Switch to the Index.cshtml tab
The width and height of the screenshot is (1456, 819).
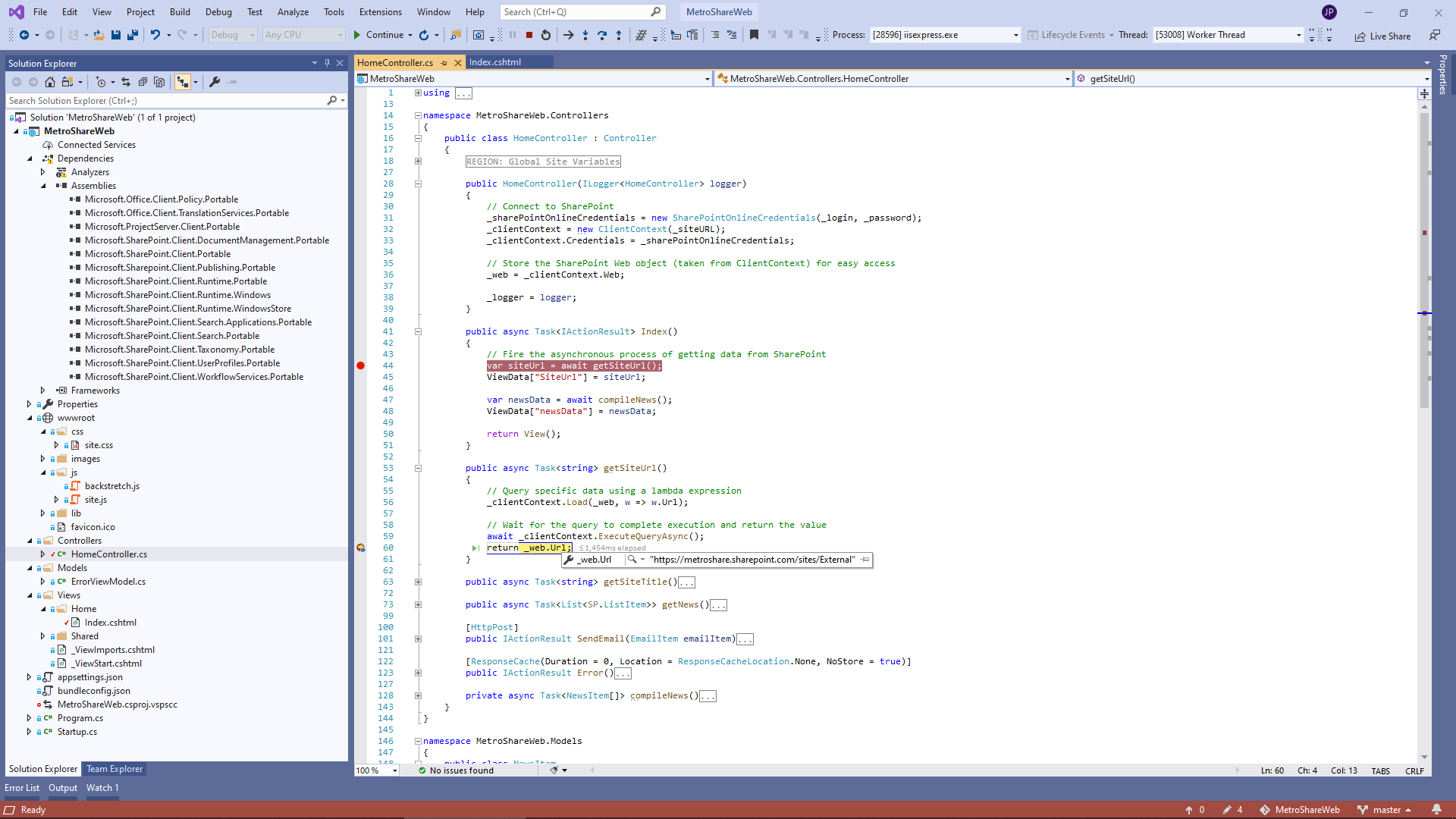(x=495, y=62)
